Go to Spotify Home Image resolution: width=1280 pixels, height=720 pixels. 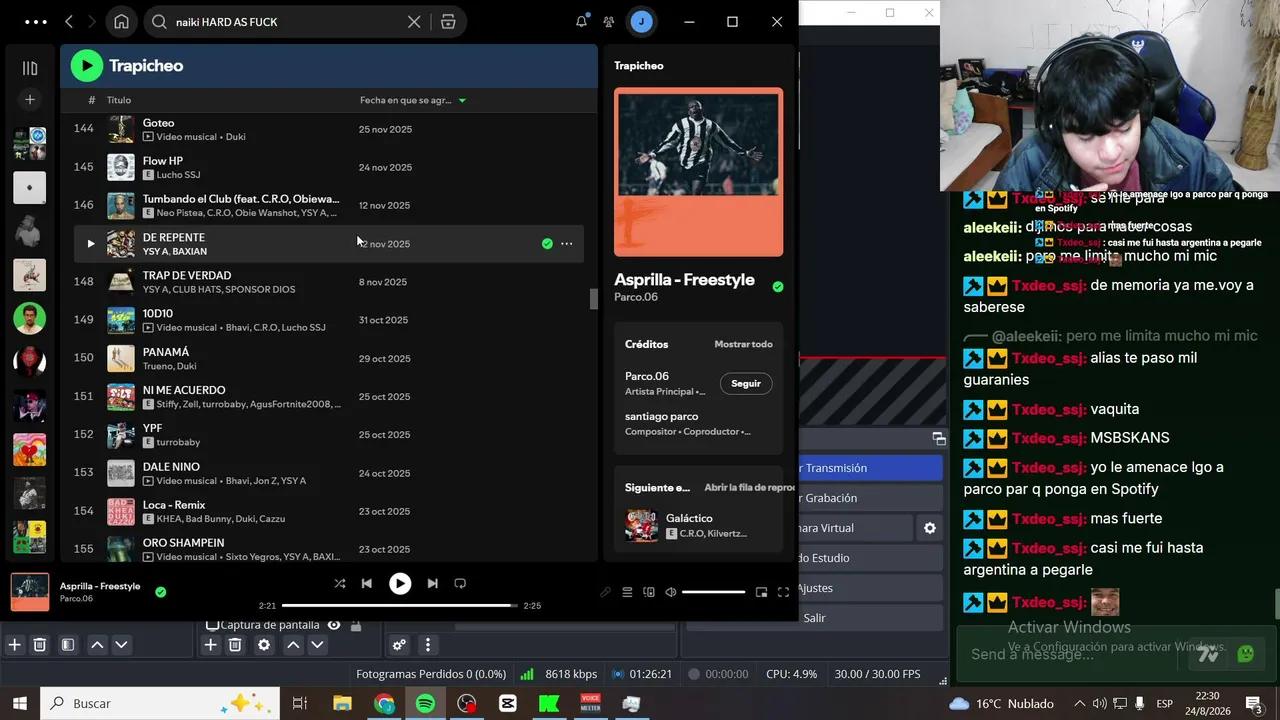121,22
